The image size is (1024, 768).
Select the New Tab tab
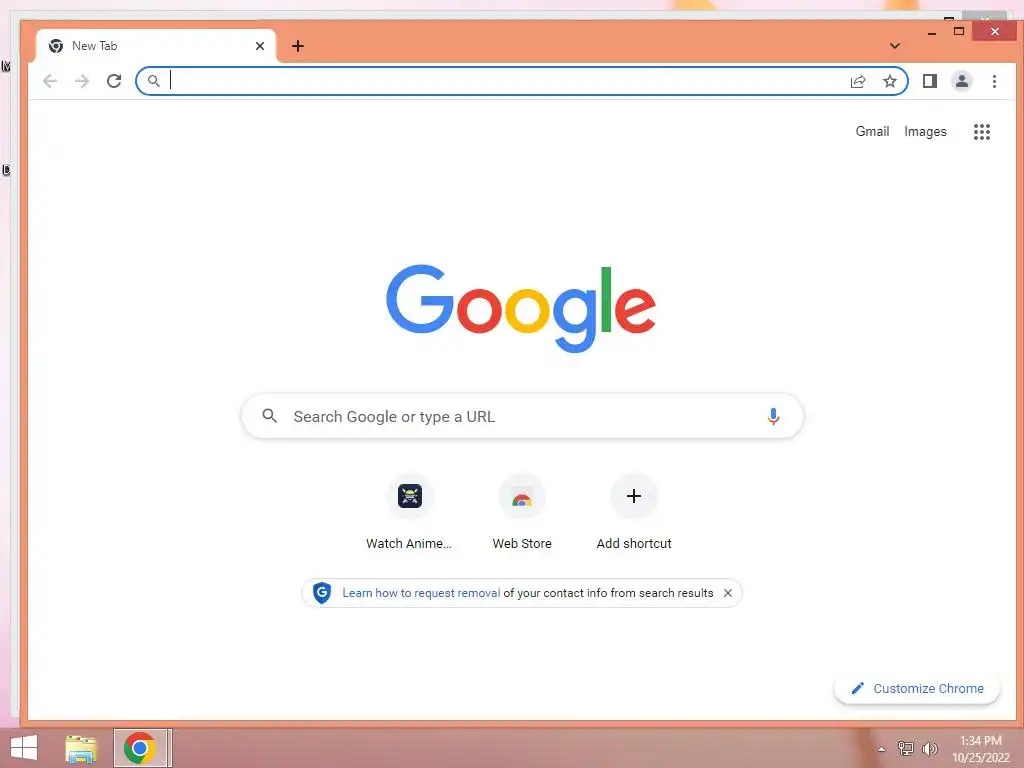(156, 46)
